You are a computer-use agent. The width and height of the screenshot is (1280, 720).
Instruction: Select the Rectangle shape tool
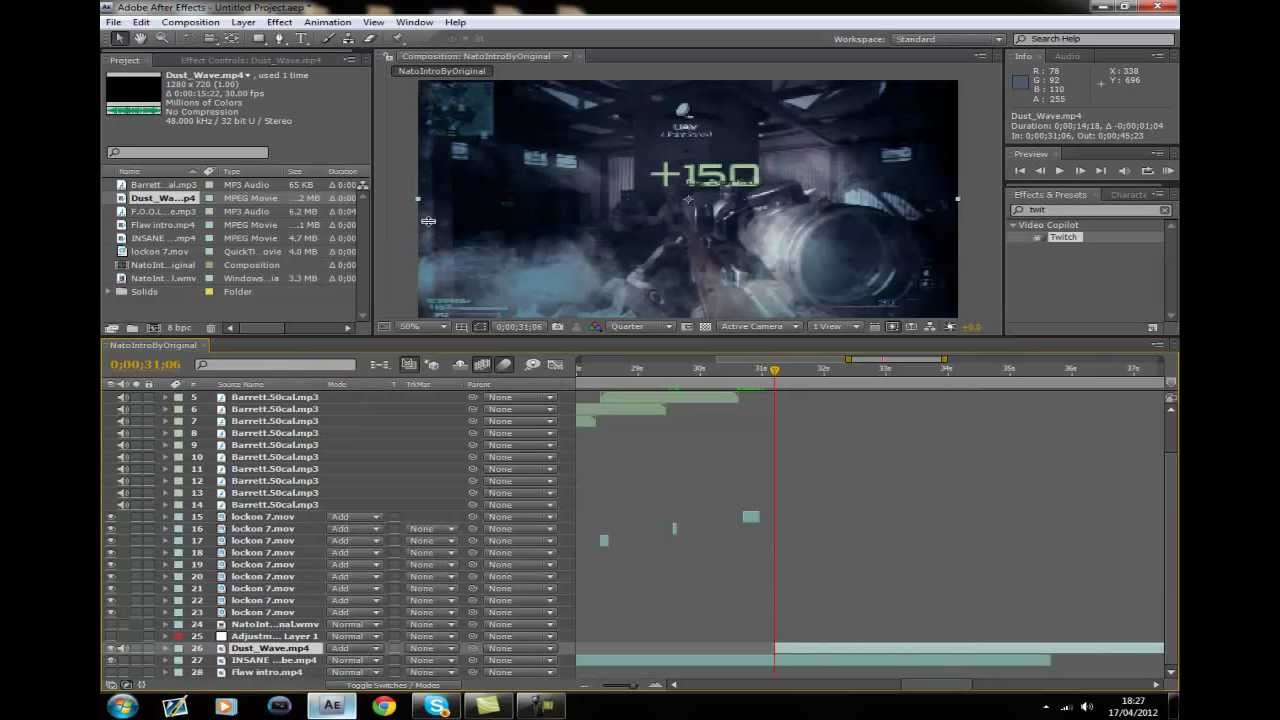click(x=258, y=39)
